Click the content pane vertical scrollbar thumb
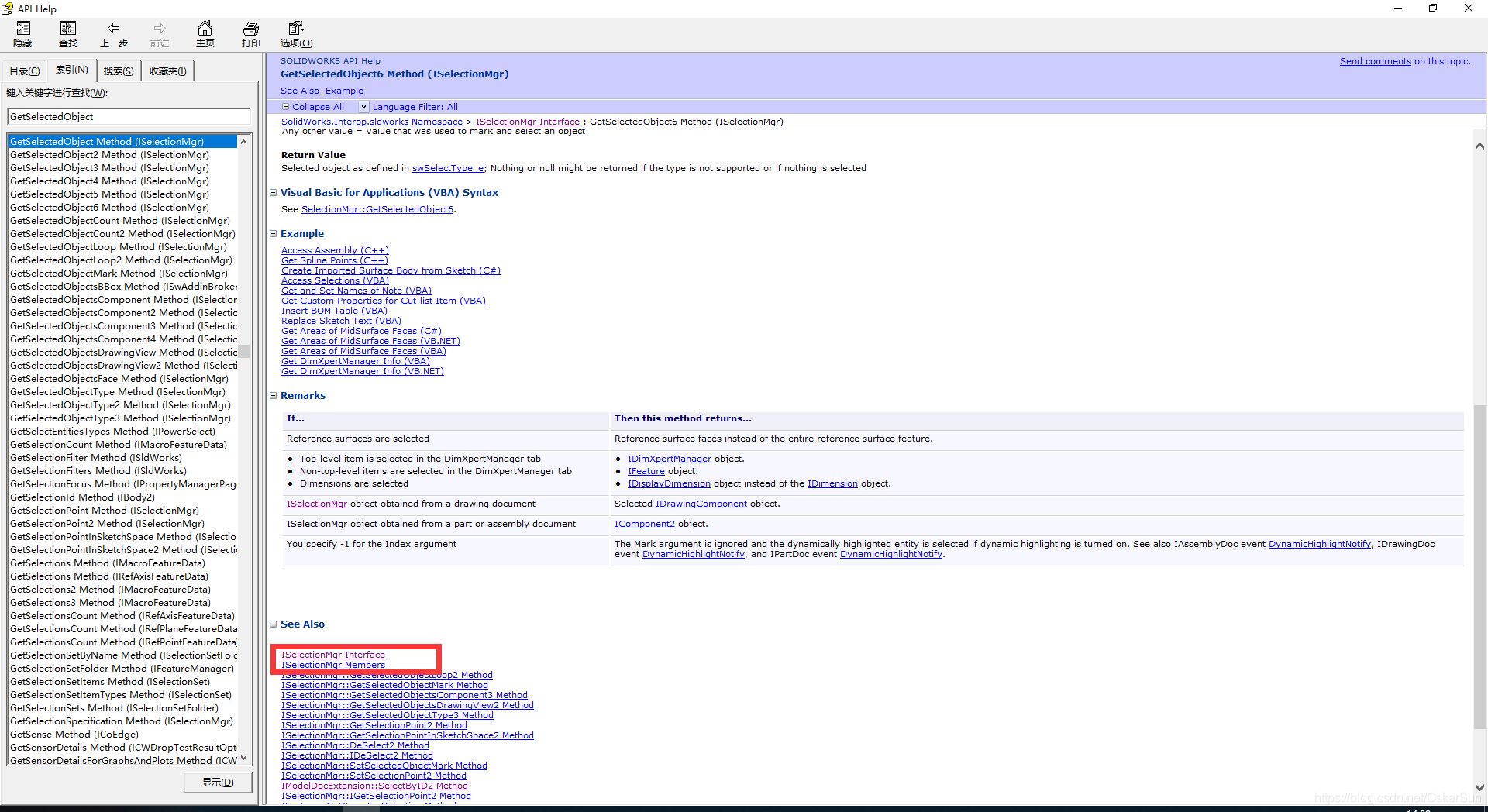This screenshot has width=1488, height=812. tap(1479, 566)
